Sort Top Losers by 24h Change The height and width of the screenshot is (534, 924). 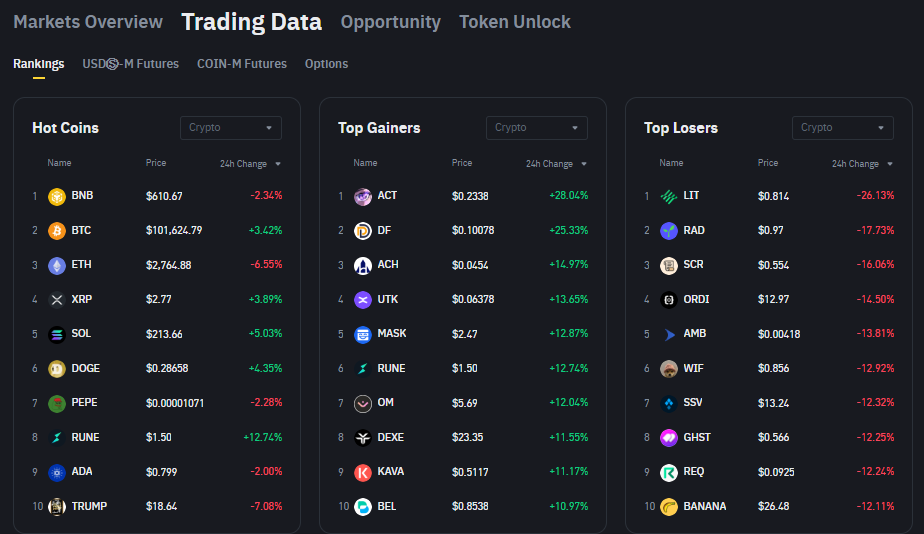[862, 163]
